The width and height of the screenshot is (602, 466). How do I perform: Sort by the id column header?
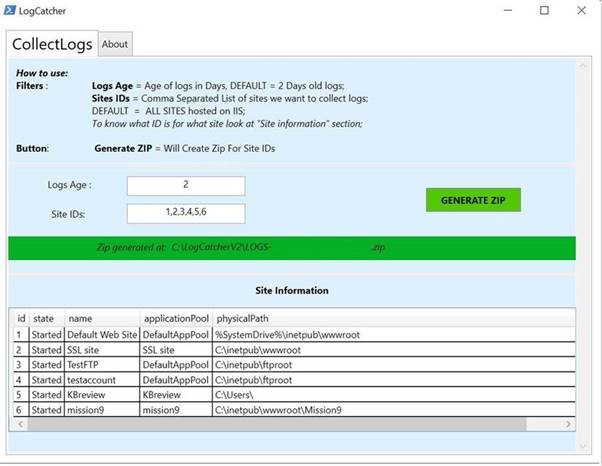tap(21, 318)
